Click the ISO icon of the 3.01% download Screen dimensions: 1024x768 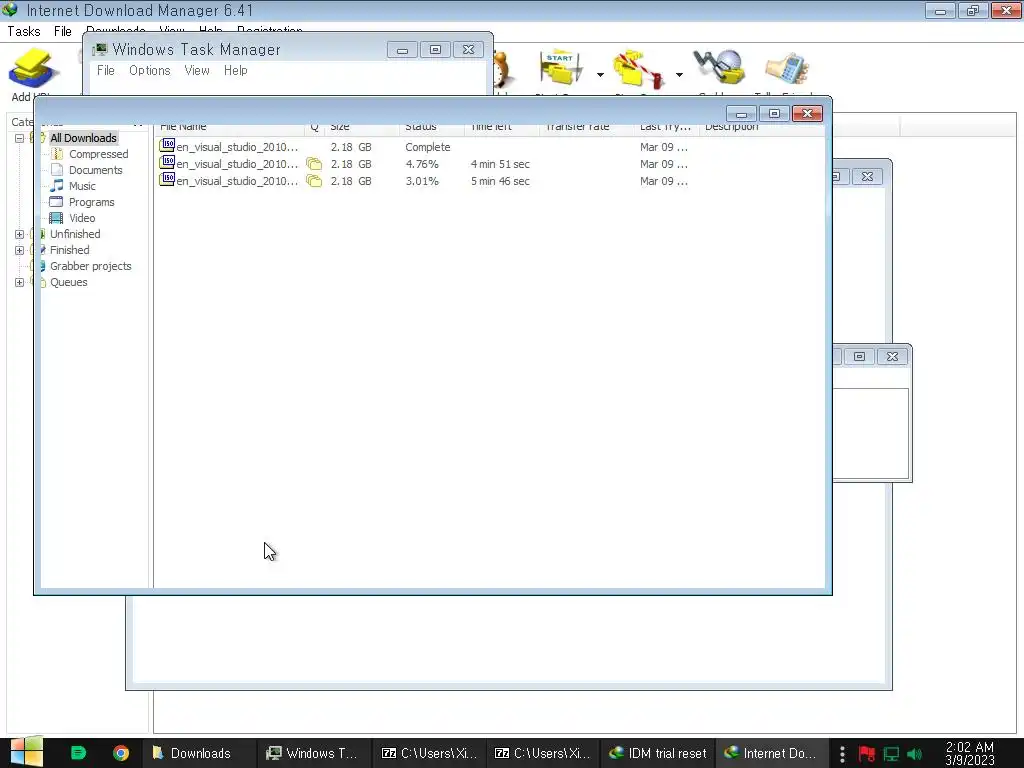(x=167, y=180)
